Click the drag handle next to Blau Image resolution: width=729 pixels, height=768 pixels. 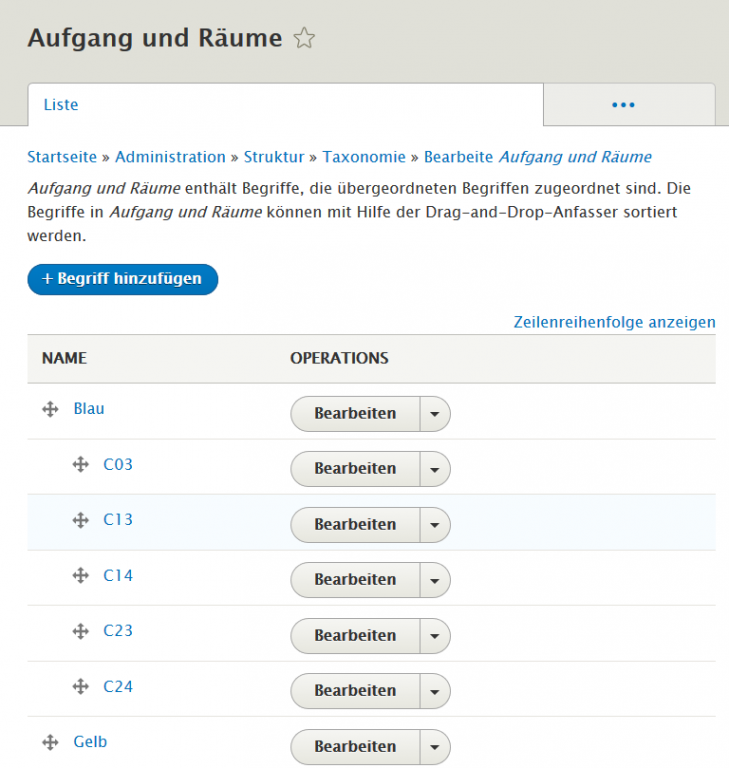pos(51,409)
